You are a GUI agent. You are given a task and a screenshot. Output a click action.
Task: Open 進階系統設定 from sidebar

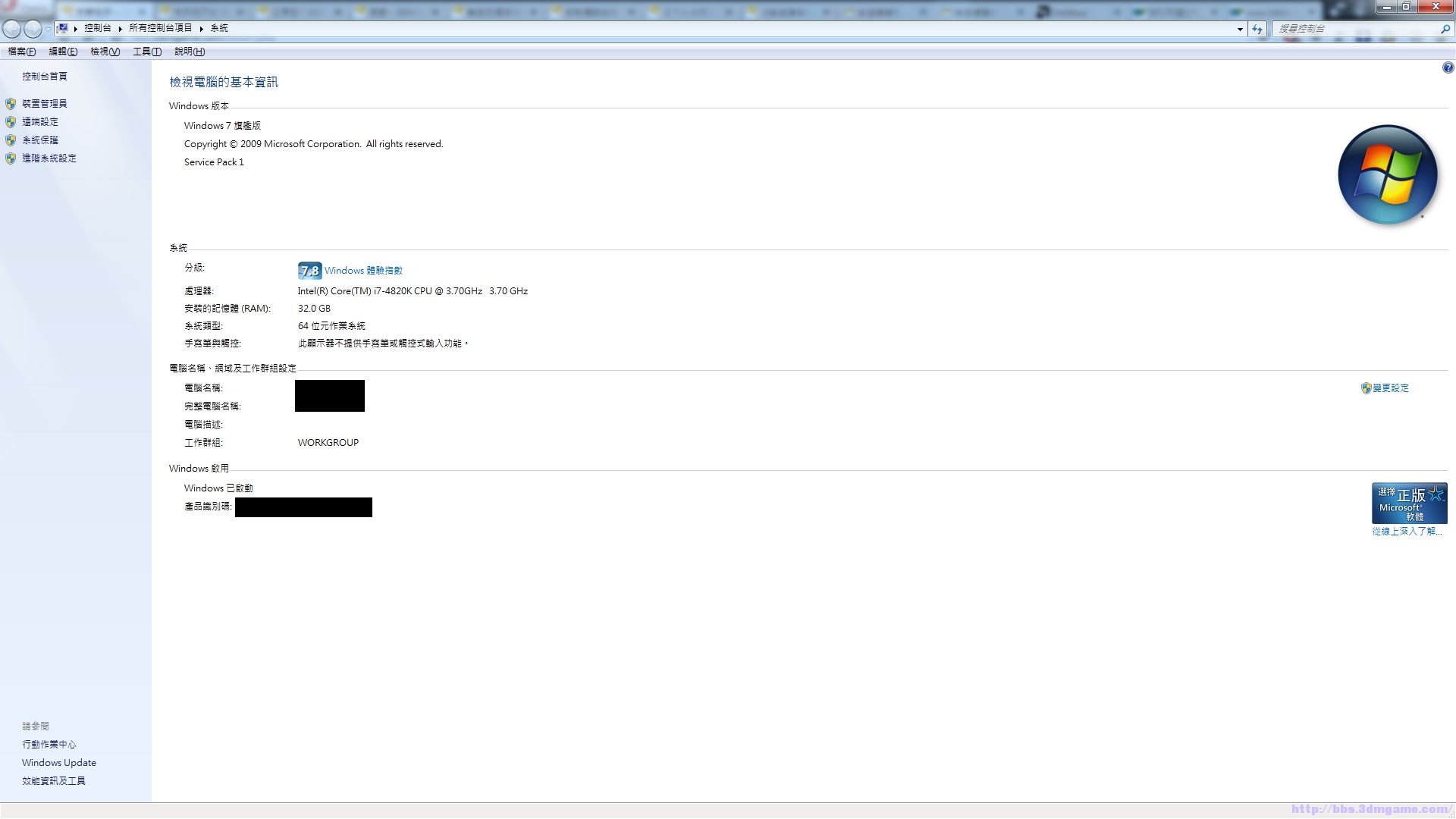(x=49, y=158)
